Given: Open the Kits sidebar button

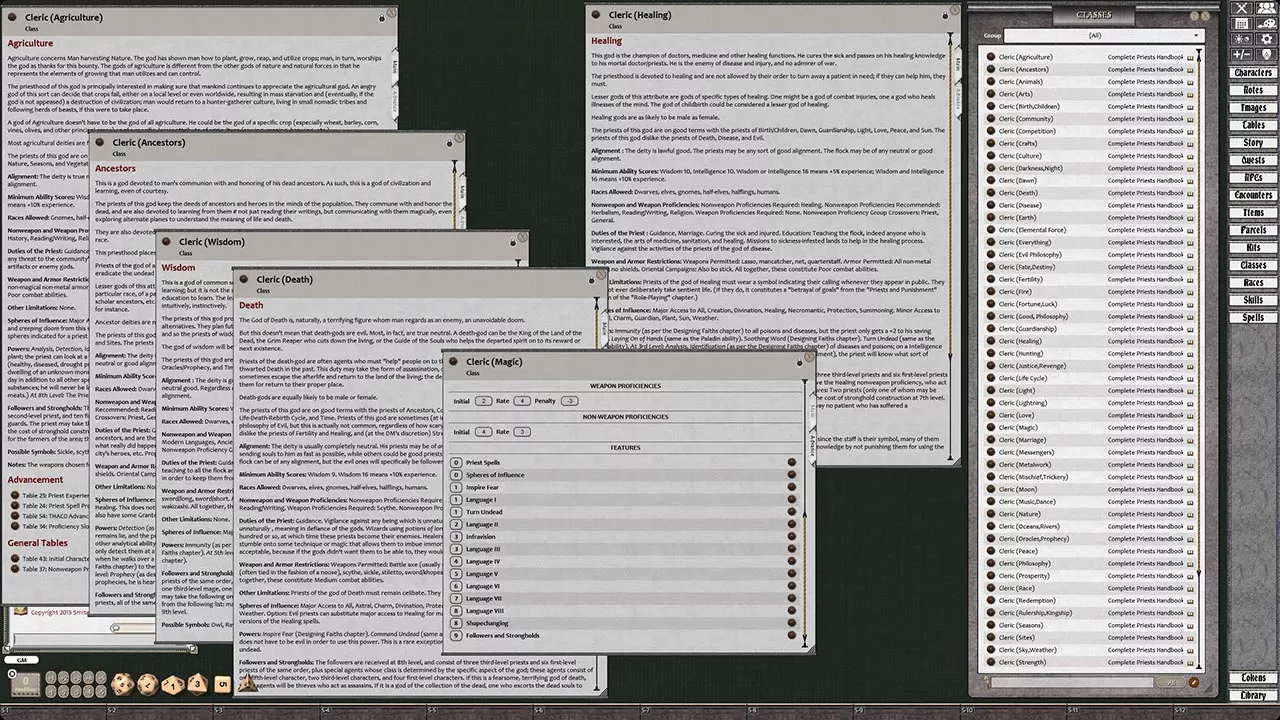Looking at the screenshot, I should coord(1253,248).
